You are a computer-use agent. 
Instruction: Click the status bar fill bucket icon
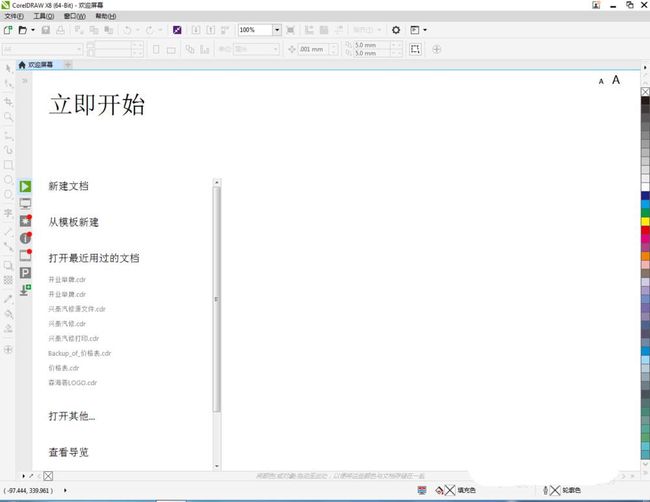pyautogui.click(x=439, y=490)
